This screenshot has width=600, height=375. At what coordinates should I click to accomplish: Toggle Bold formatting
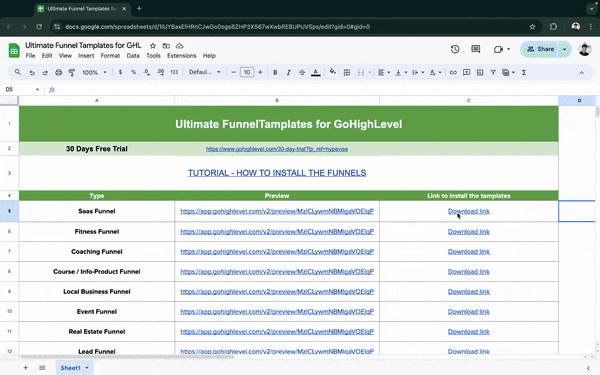275,72
